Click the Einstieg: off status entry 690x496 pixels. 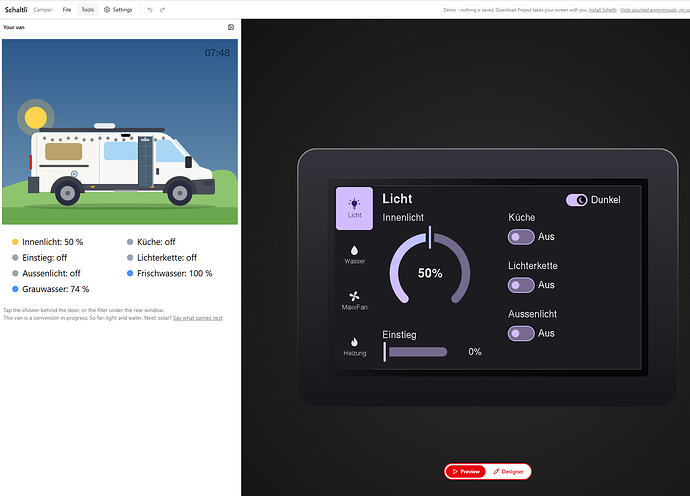coord(40,258)
